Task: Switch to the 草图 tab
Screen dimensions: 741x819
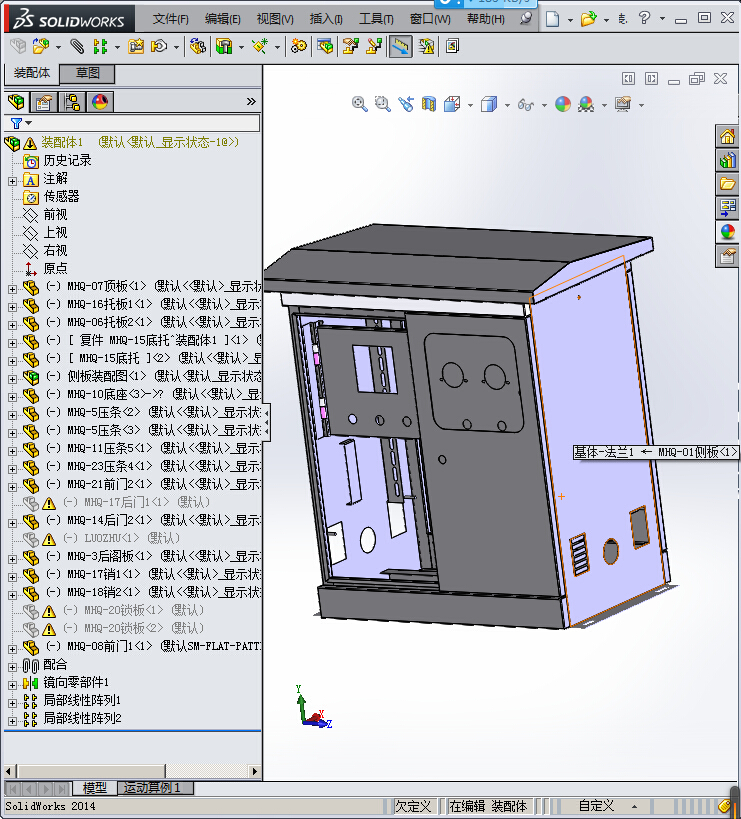Action: coord(87,73)
